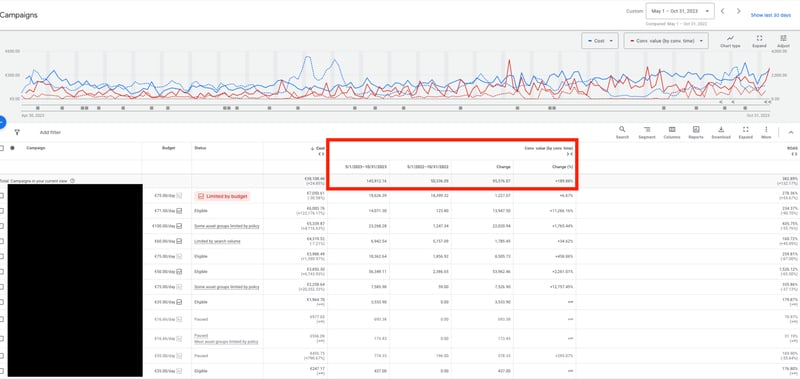The height and width of the screenshot is (379, 800).
Task: Click the €60.00/day budget cell
Action: [x=164, y=241]
